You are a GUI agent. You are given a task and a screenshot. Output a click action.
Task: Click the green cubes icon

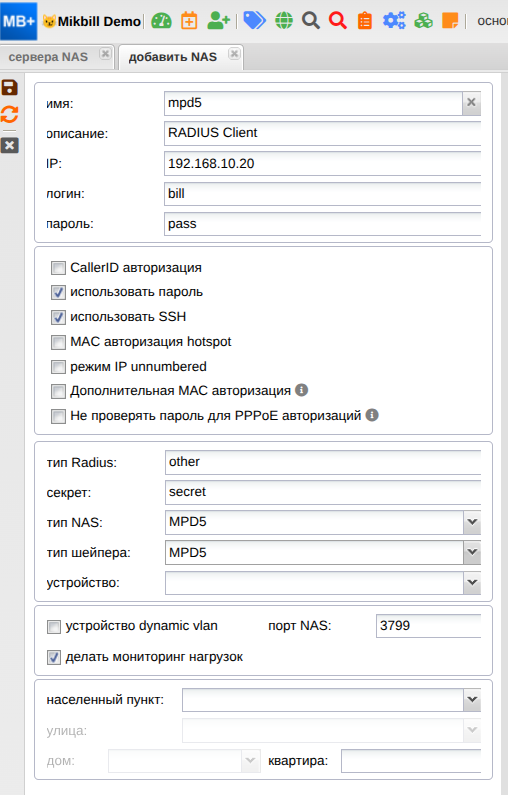(423, 21)
